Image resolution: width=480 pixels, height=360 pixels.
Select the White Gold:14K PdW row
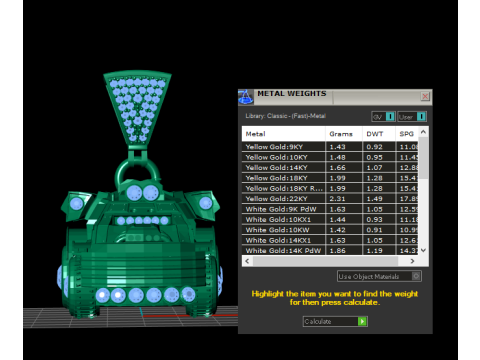click(330, 250)
